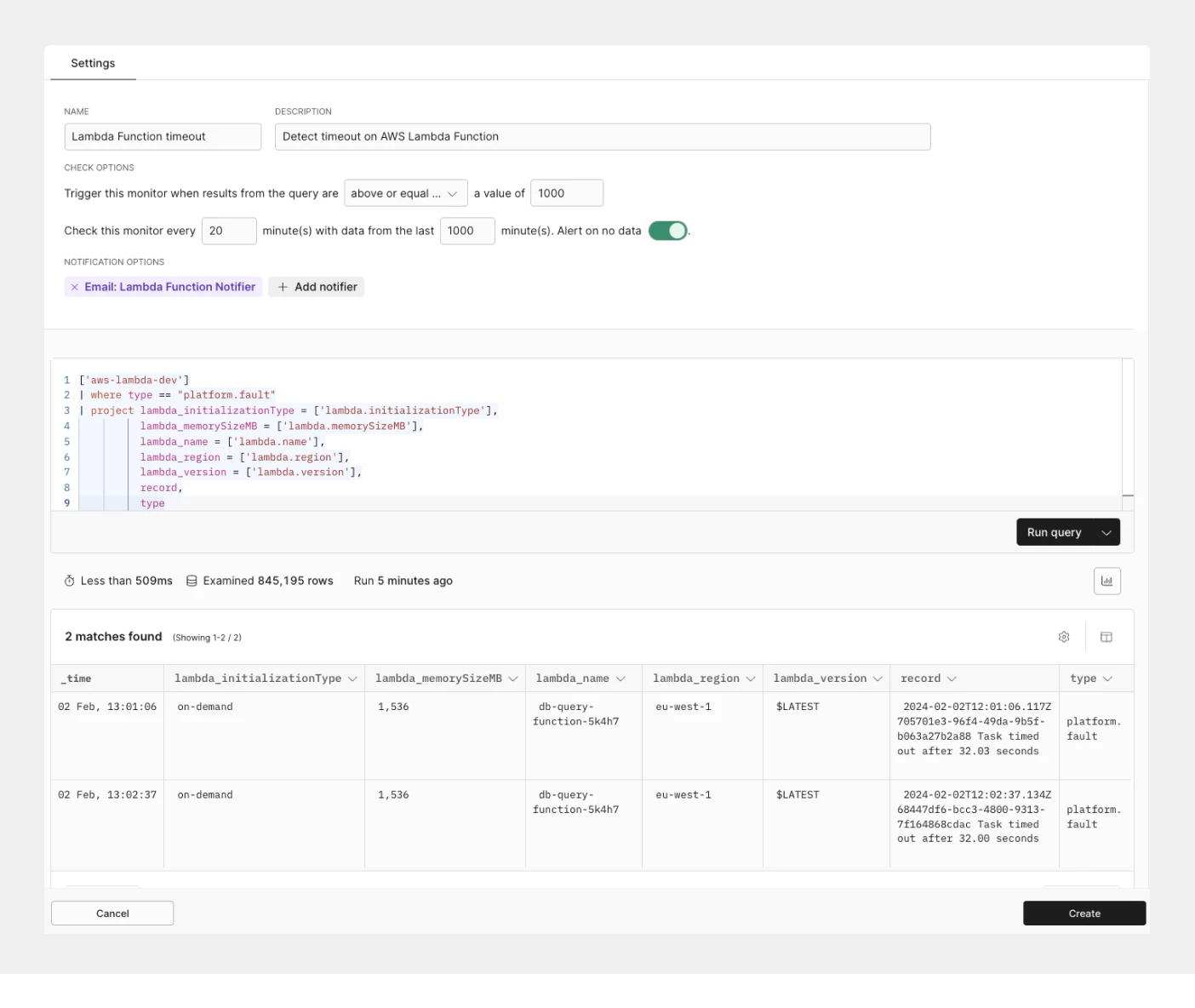This screenshot has height=1008, width=1195.
Task: Click the Create button
Action: click(1084, 913)
